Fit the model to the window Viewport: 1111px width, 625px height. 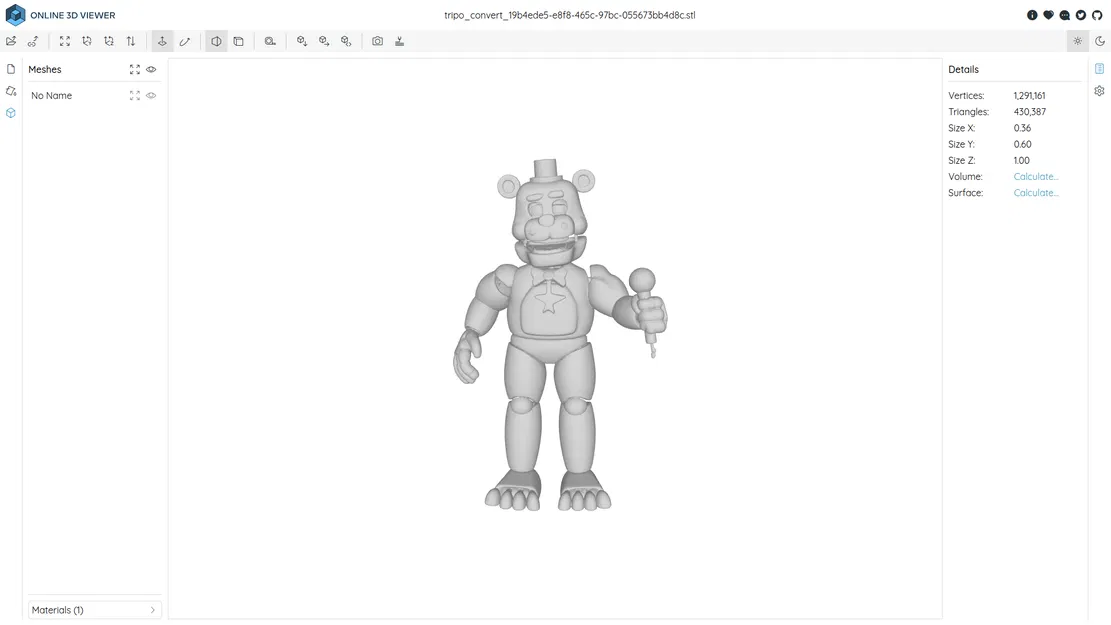click(x=64, y=41)
